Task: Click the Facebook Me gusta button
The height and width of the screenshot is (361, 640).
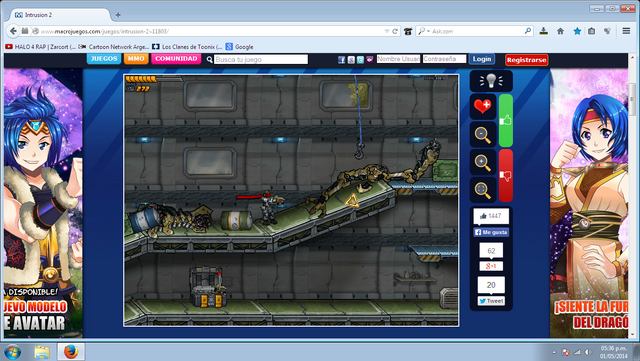Action: tap(491, 232)
